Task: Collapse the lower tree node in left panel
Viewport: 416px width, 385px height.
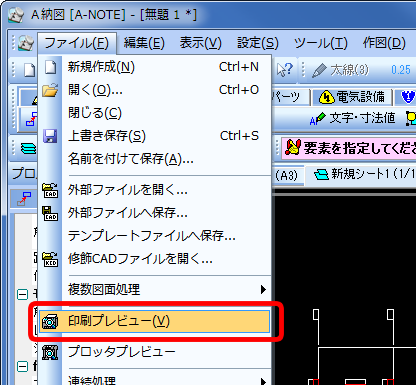Action: click(22, 367)
